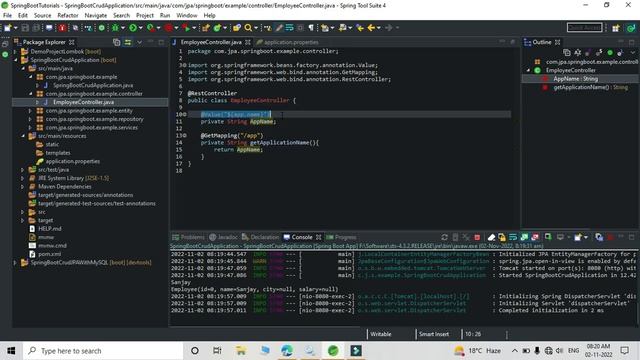640x360 pixels.
Task: Toggle Show Whitespace Characters pilcrow icon
Action: (311, 28)
